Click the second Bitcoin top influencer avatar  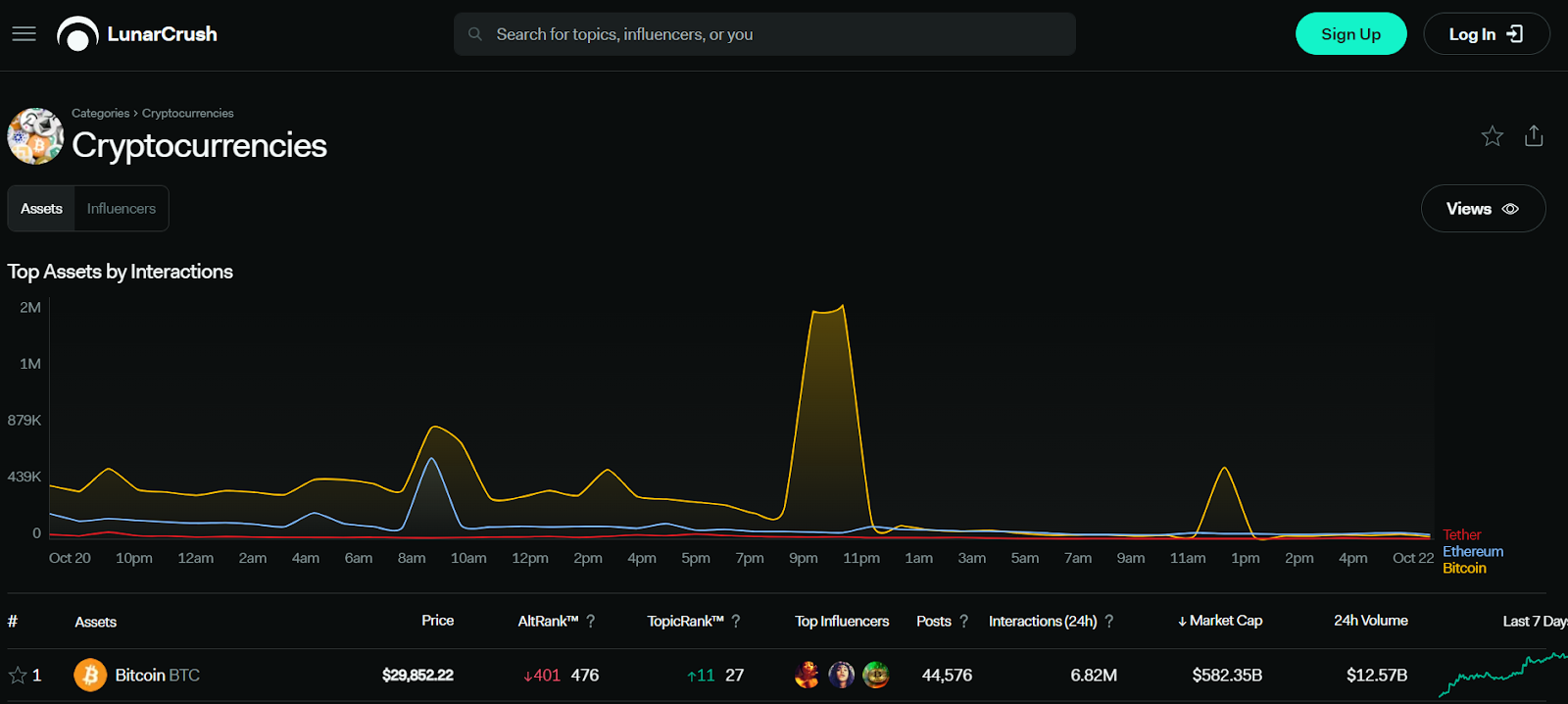coord(842,675)
